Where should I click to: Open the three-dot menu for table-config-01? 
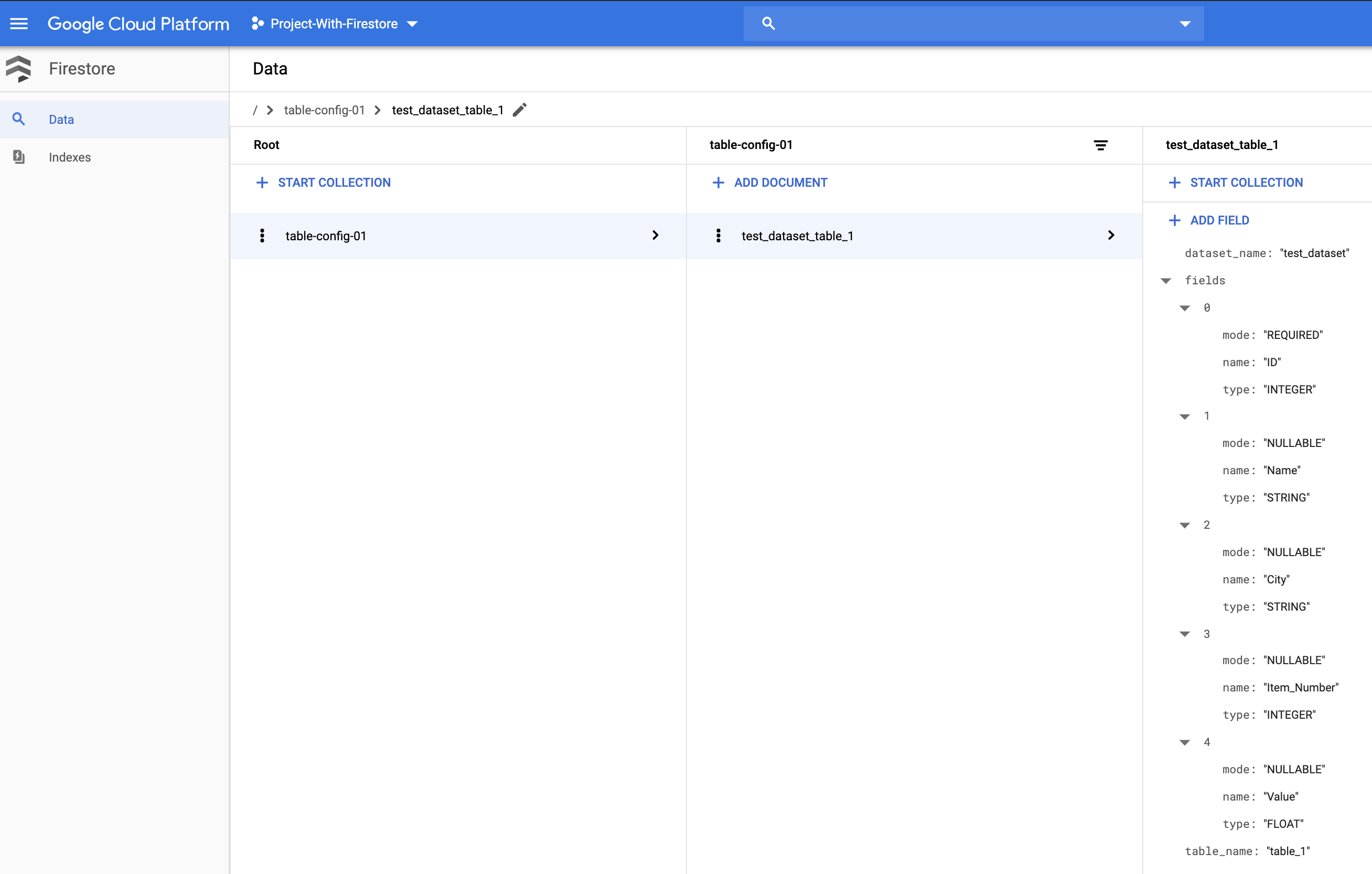[x=262, y=236]
